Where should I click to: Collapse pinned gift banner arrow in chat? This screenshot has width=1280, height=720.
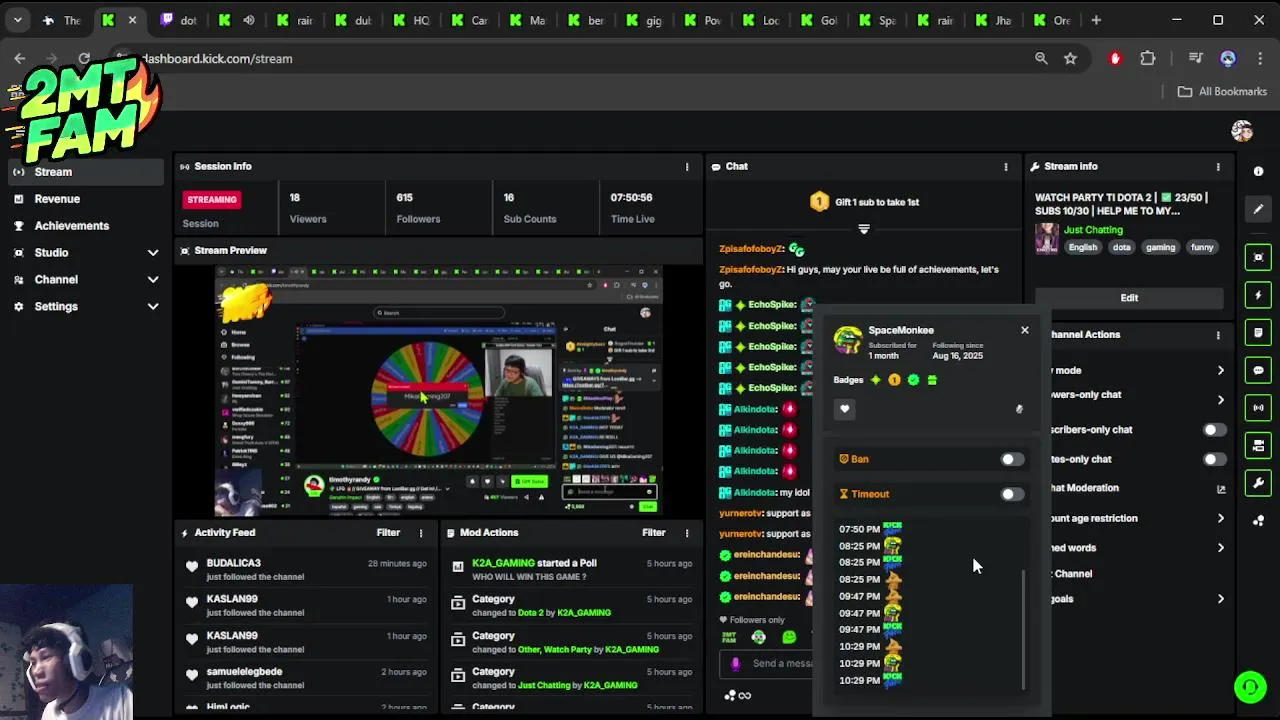click(864, 229)
